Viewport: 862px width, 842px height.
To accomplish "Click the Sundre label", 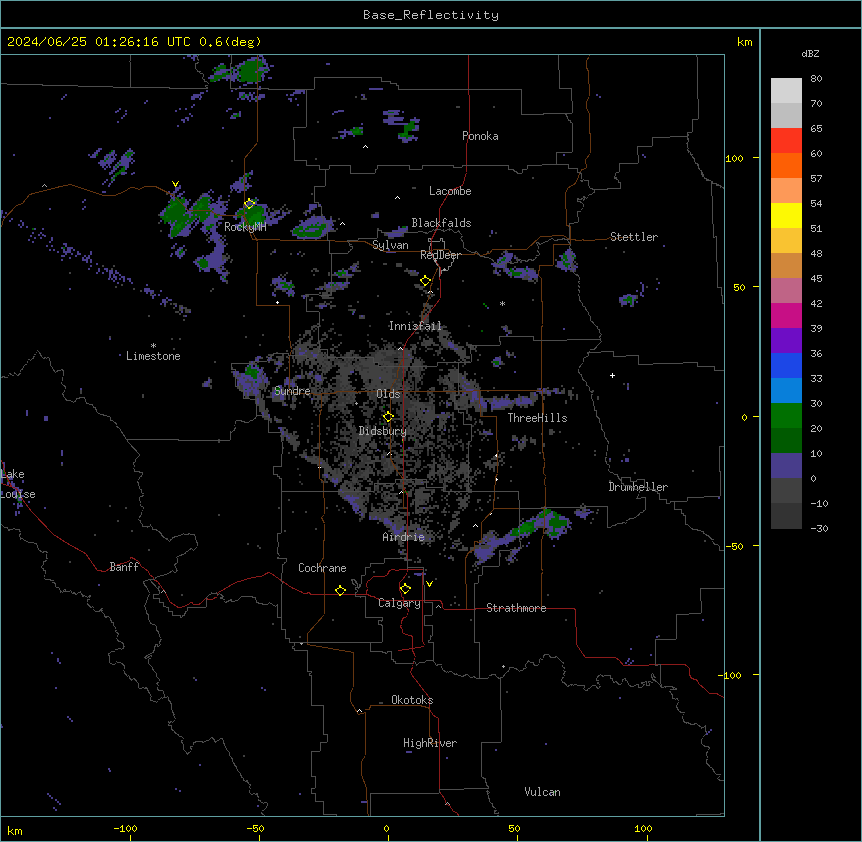I will [x=292, y=391].
